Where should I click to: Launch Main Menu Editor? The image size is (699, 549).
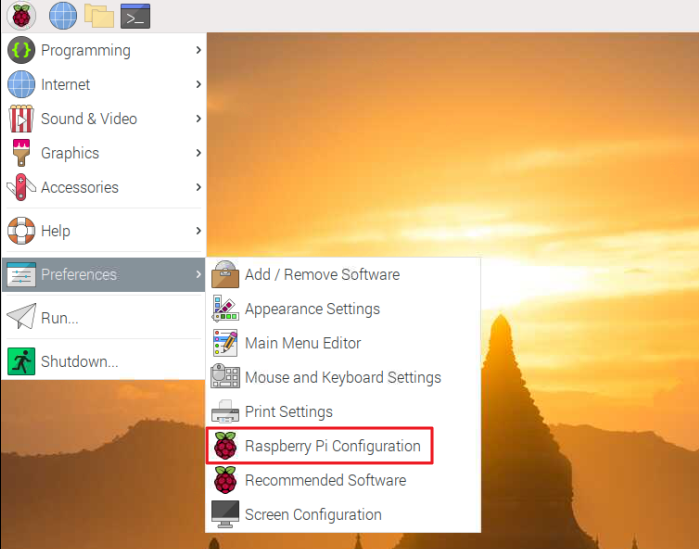(343, 343)
